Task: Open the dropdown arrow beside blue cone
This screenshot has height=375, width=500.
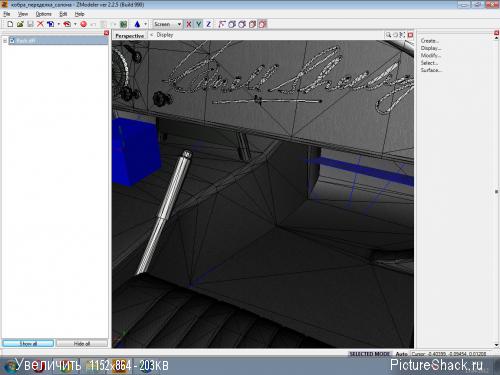Action: [x=145, y=24]
